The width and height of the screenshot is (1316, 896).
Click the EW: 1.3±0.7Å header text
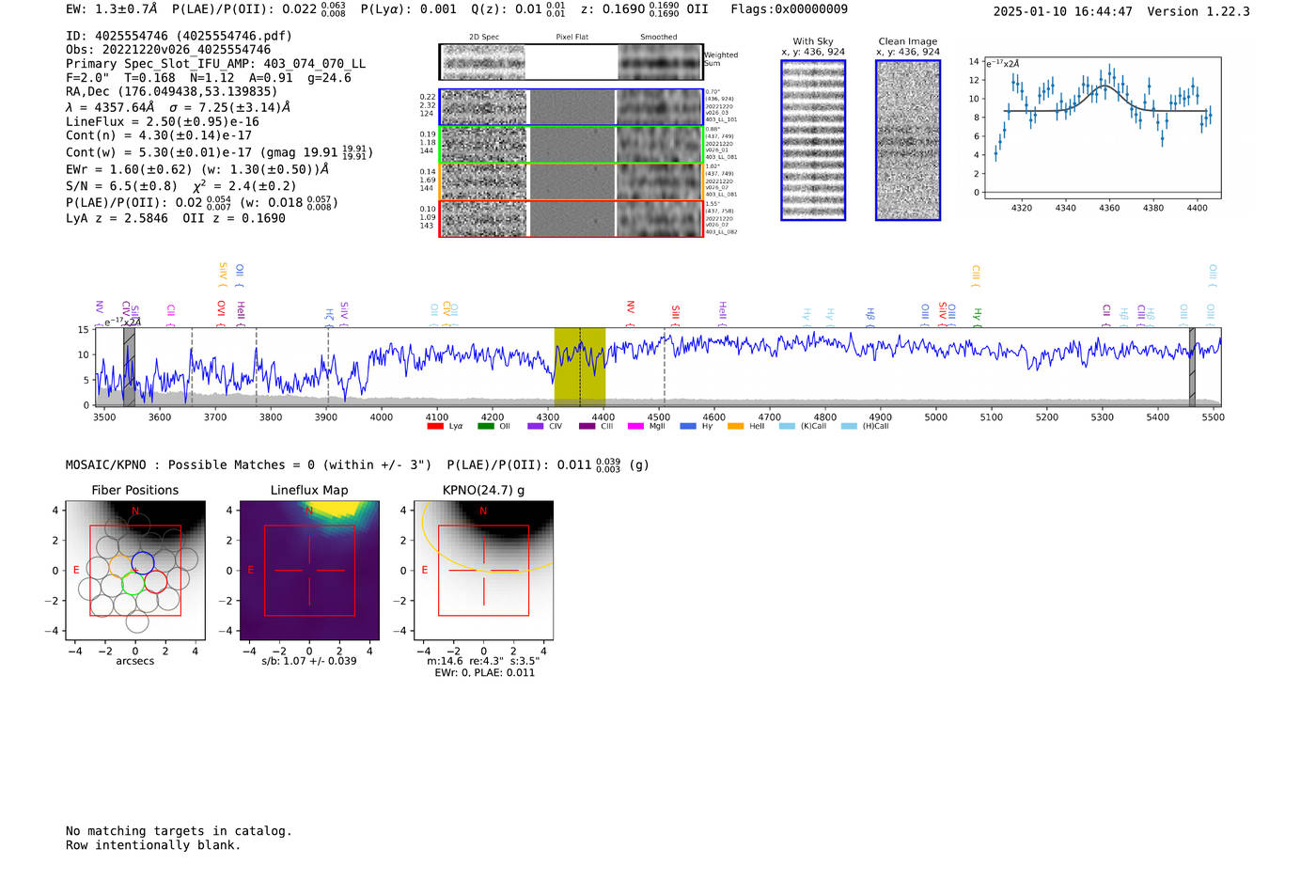(x=112, y=9)
